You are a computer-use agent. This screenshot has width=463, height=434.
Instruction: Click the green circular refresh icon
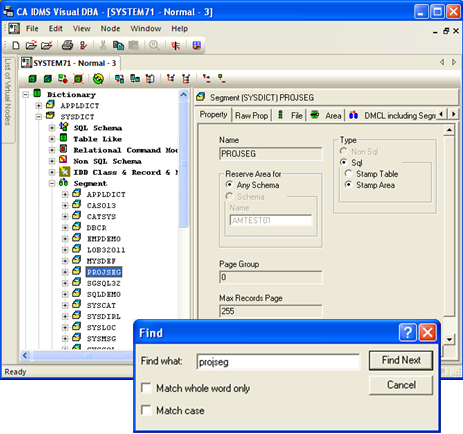[98, 79]
